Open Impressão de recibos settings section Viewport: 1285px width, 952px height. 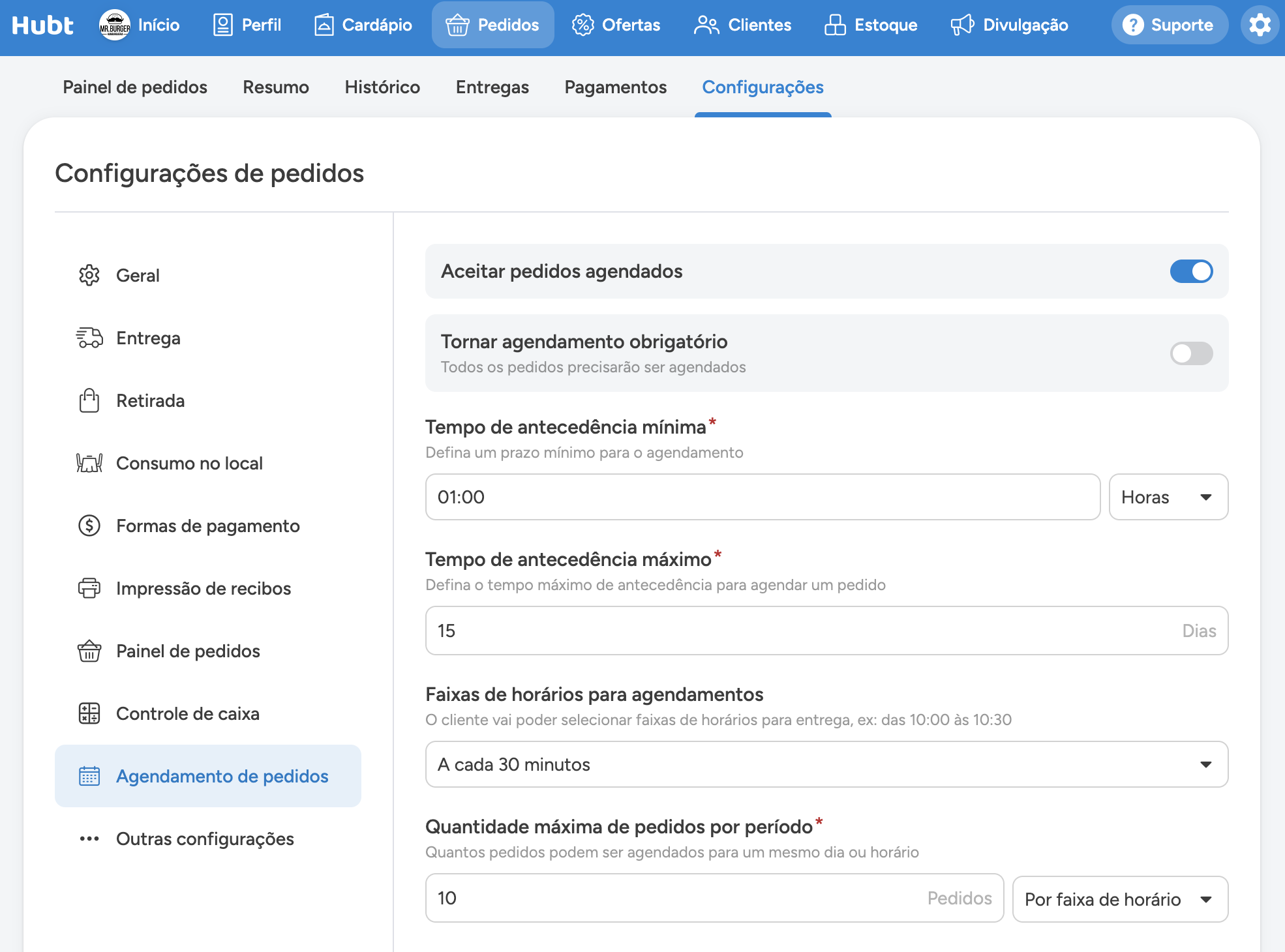pyautogui.click(x=208, y=588)
